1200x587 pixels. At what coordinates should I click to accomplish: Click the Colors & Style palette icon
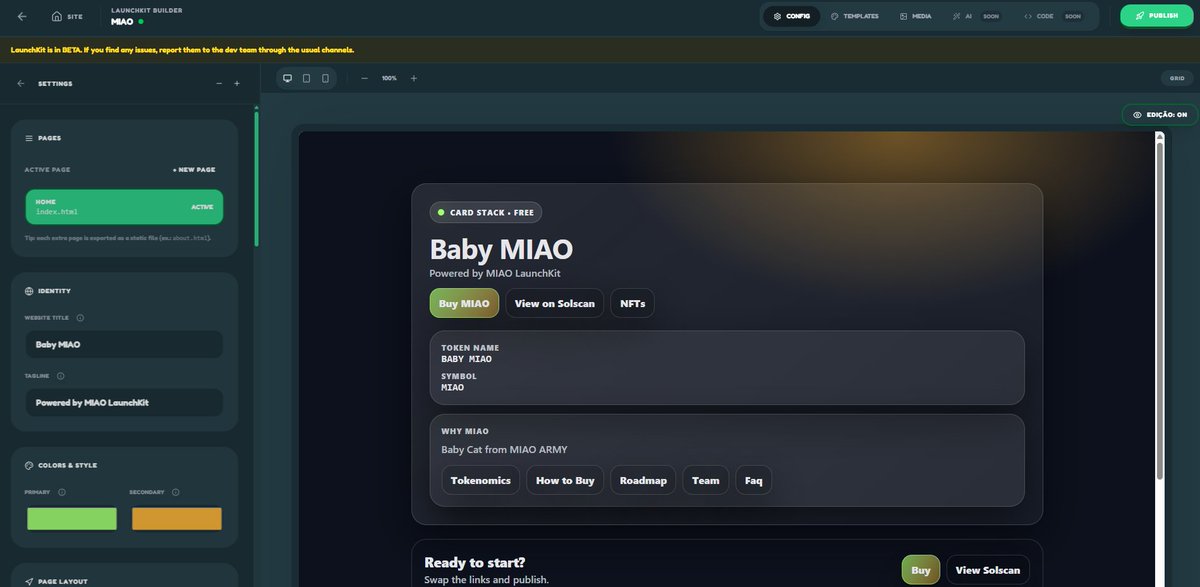(x=29, y=465)
